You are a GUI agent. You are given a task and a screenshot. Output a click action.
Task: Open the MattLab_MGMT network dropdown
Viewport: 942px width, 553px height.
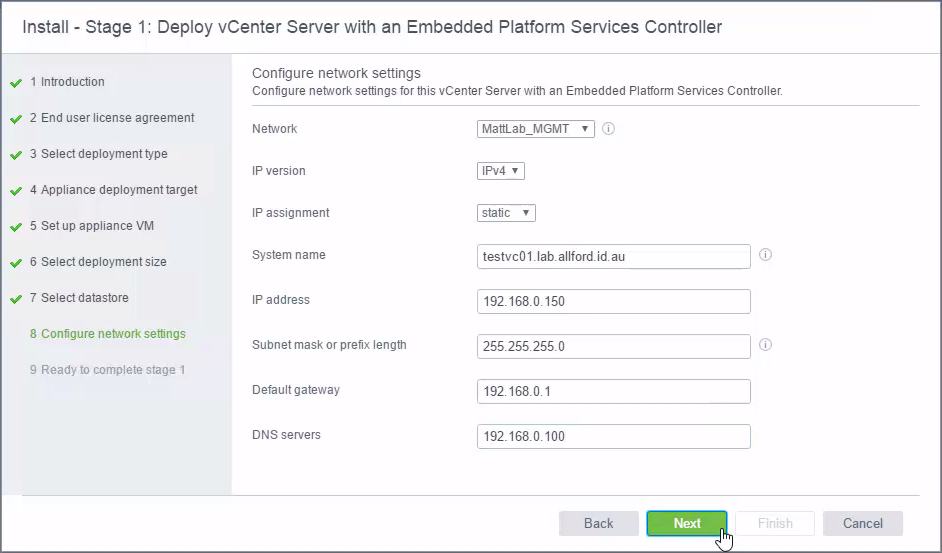[535, 129]
